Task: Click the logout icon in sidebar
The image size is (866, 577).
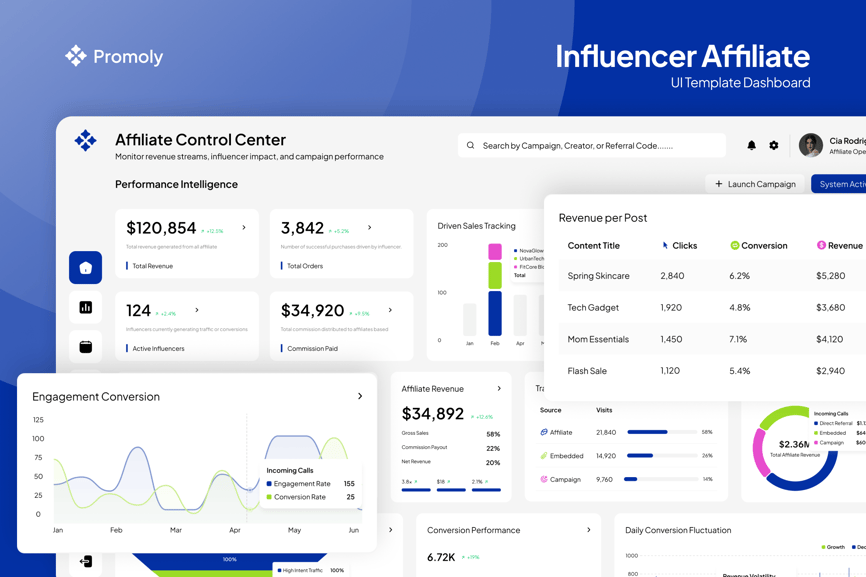Action: [x=85, y=562]
